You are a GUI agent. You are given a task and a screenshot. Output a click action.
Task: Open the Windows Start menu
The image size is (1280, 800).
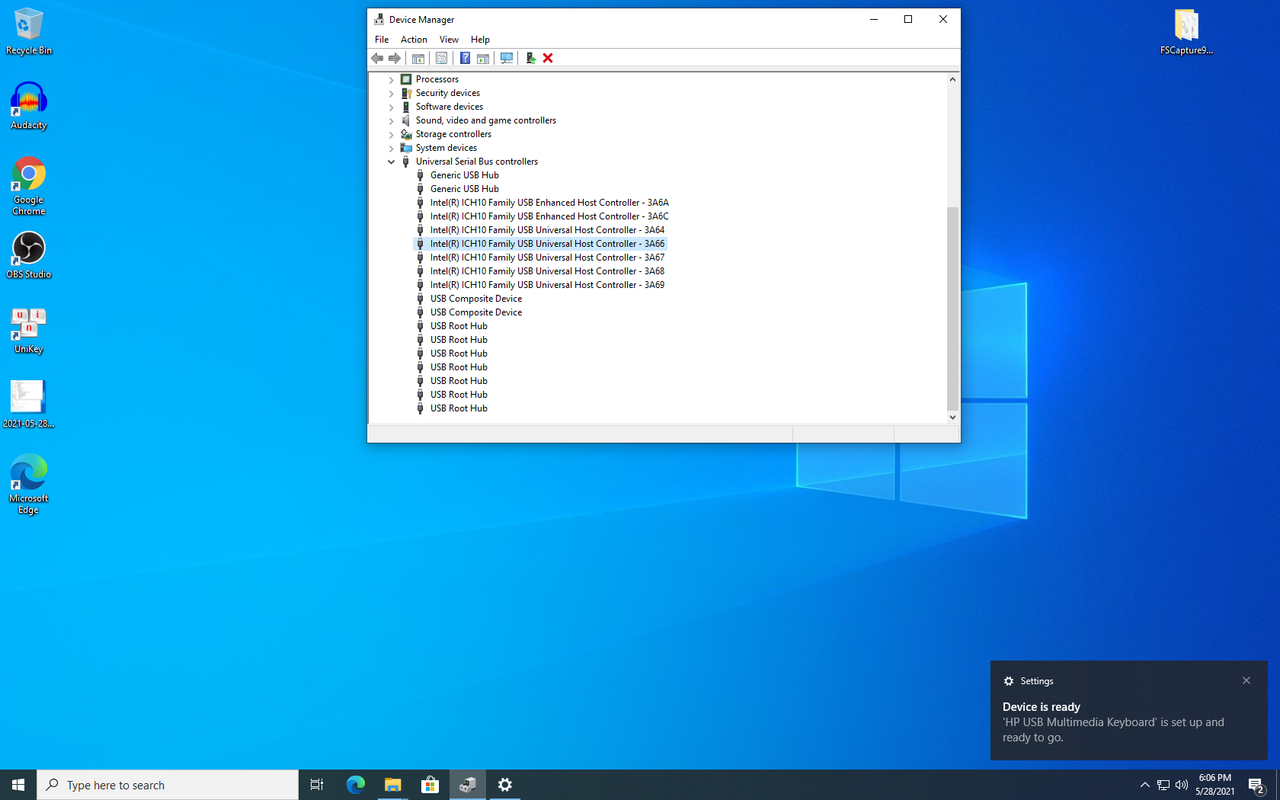tap(18, 785)
